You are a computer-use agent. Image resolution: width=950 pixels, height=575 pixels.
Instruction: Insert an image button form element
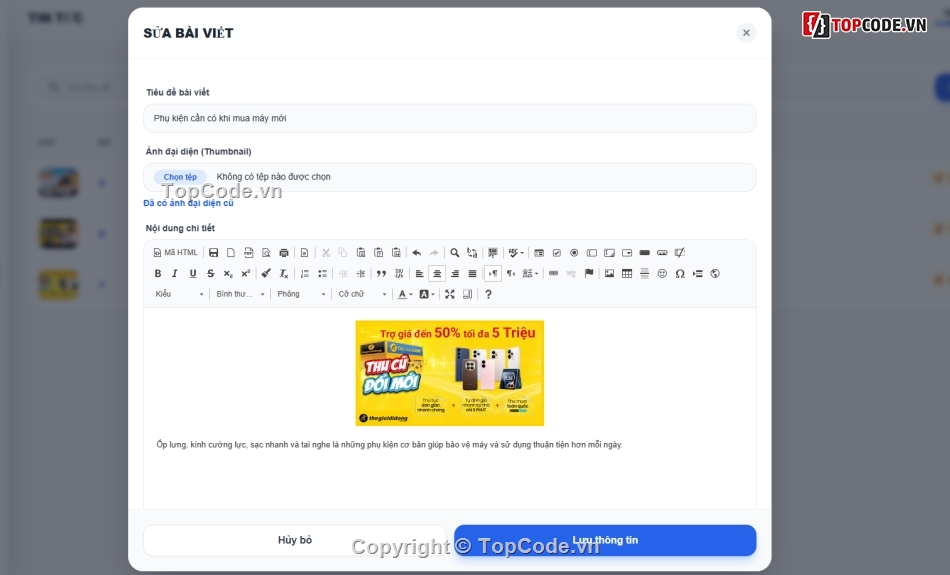point(662,253)
